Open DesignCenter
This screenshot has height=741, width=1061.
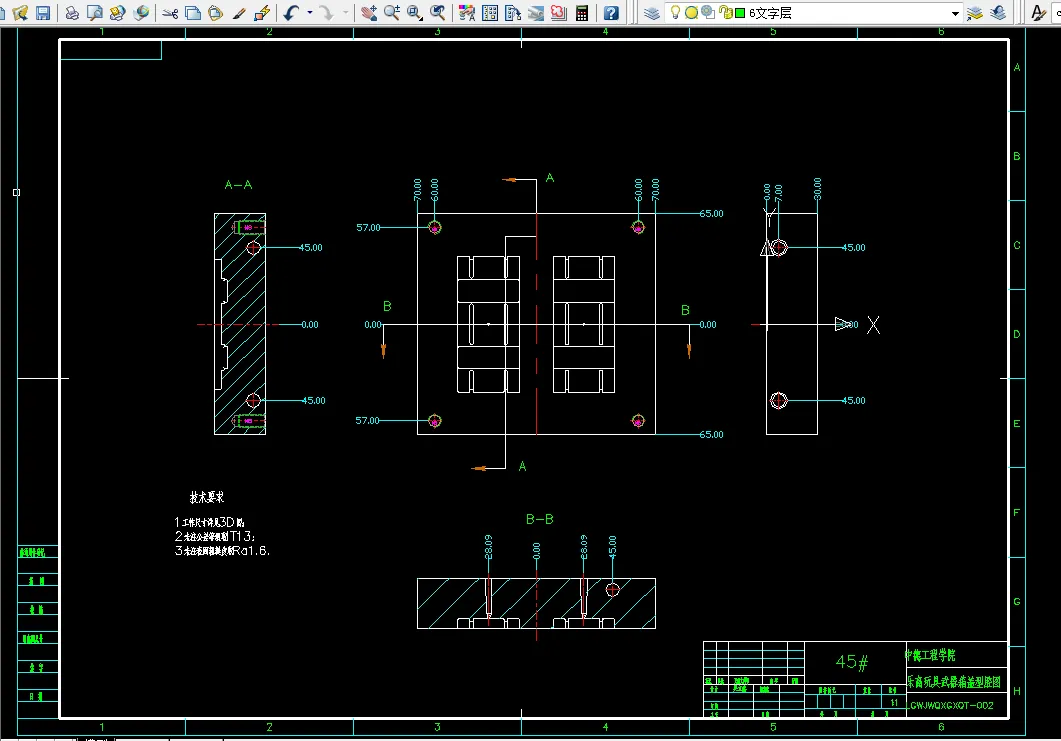coord(490,12)
